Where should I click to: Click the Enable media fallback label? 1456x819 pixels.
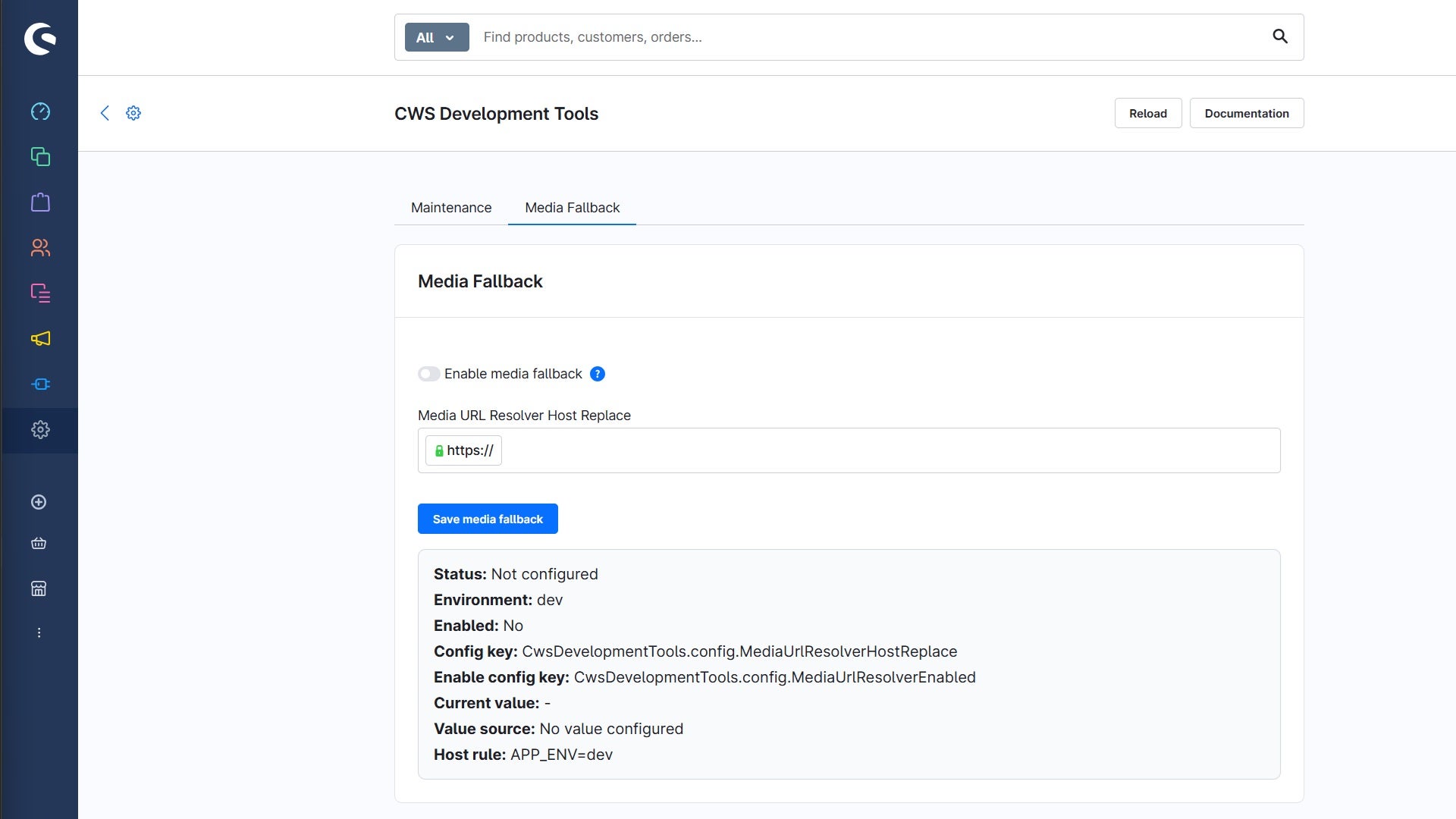point(513,374)
